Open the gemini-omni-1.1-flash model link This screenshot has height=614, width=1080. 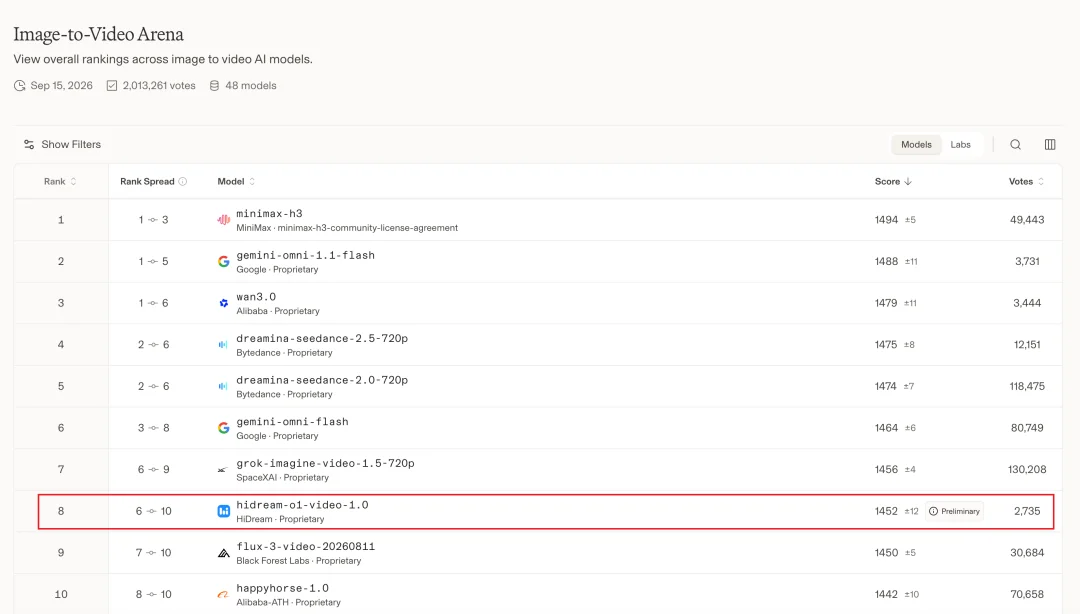pos(305,255)
